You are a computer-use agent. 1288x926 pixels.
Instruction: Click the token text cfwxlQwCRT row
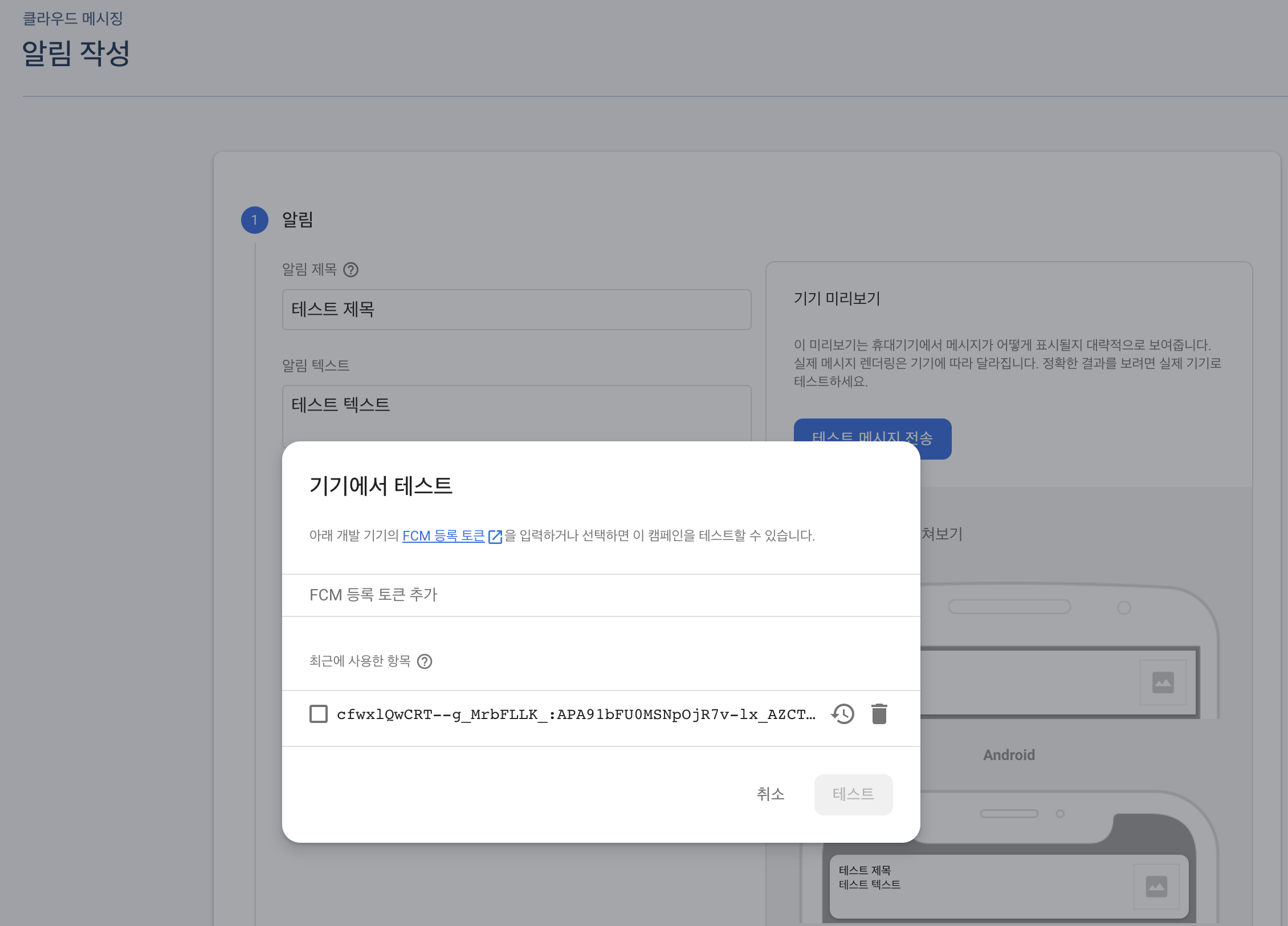576,714
